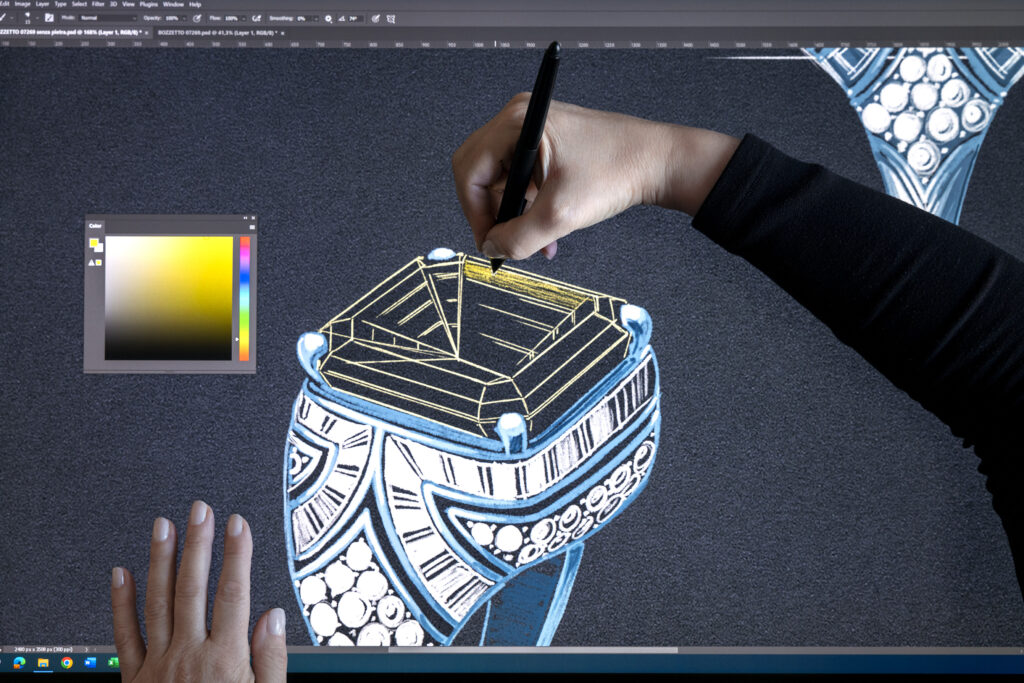Image resolution: width=1024 pixels, height=683 pixels.
Task: Toggle the brush settings panel icon
Action: point(49,18)
